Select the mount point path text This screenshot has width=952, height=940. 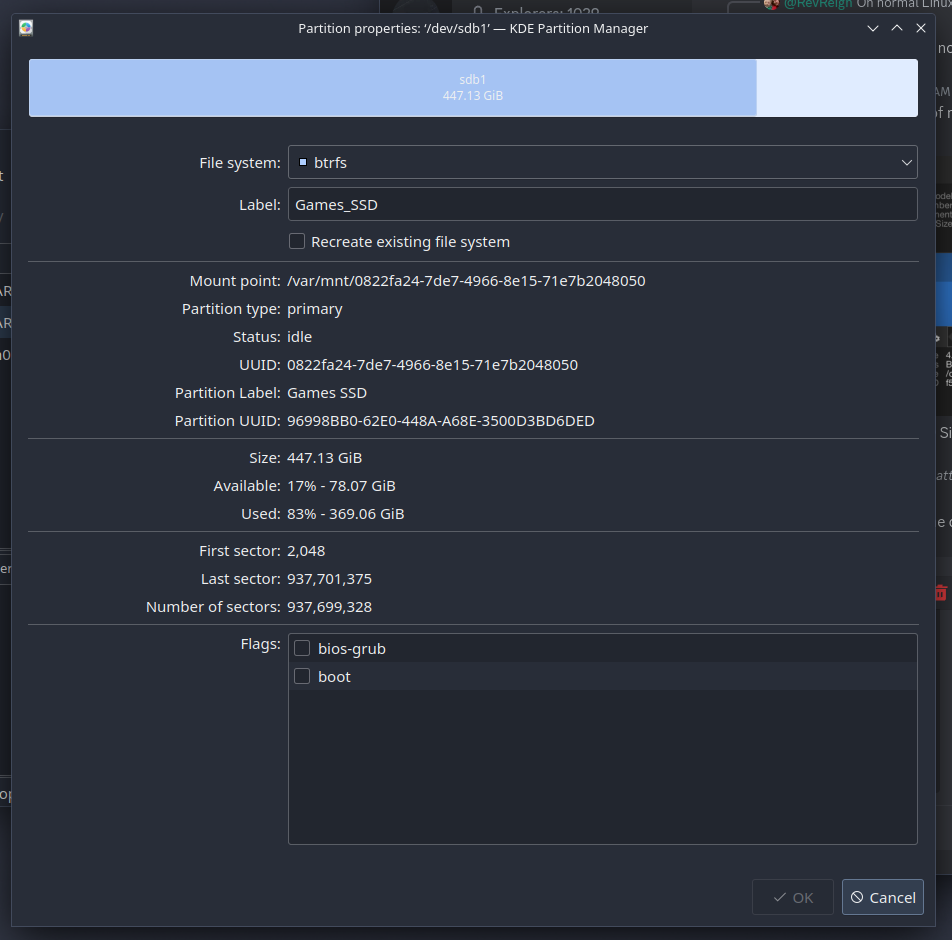pos(466,281)
